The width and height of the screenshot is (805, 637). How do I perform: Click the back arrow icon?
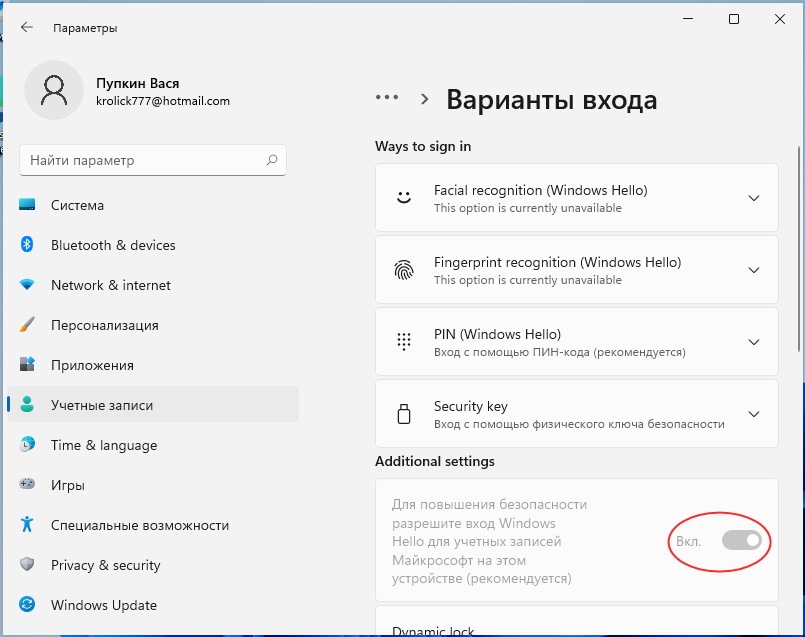pyautogui.click(x=27, y=28)
